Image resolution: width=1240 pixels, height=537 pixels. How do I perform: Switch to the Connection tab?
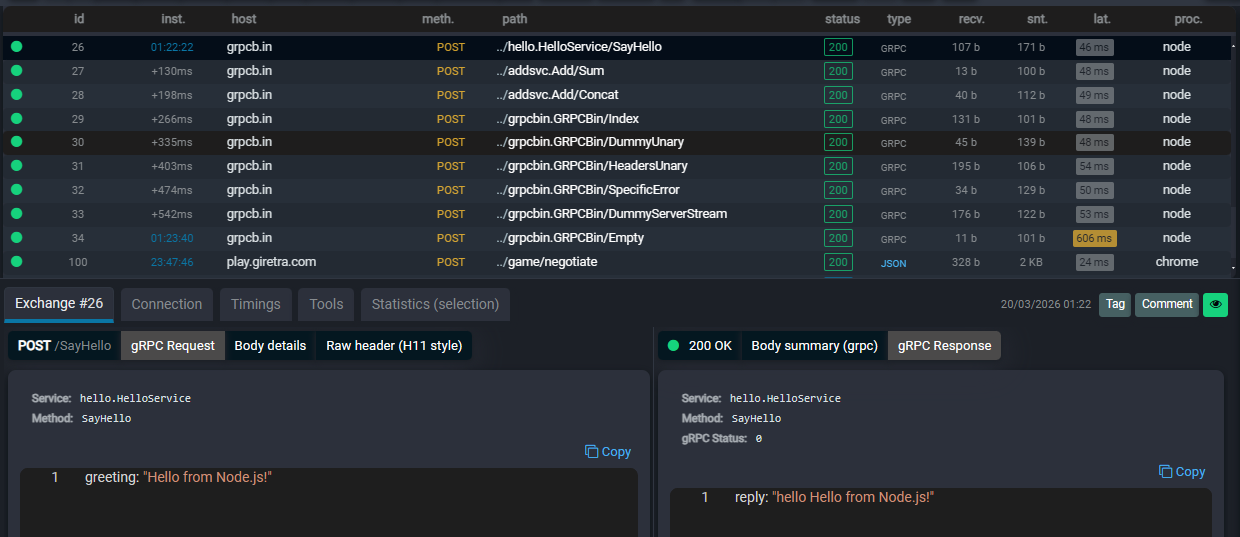(167, 304)
